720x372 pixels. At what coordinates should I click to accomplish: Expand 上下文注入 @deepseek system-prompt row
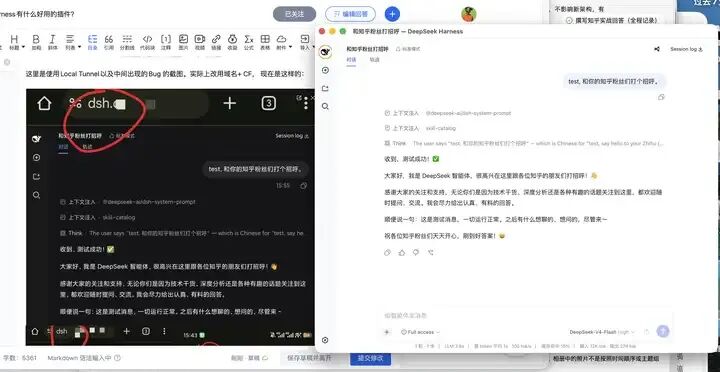447,113
